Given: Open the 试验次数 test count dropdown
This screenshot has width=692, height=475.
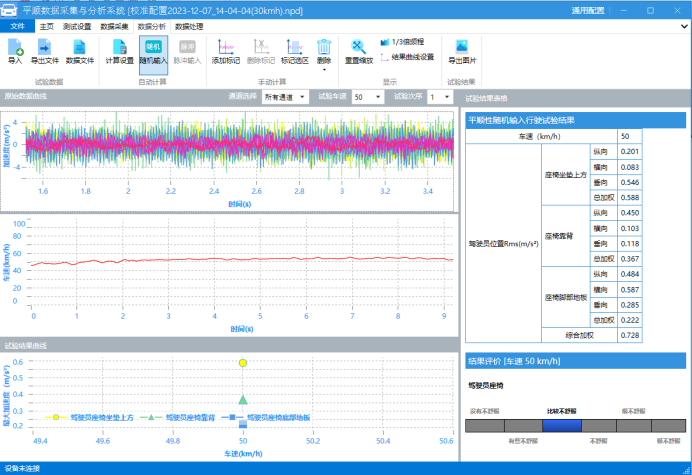Looking at the screenshot, I should pyautogui.click(x=440, y=97).
